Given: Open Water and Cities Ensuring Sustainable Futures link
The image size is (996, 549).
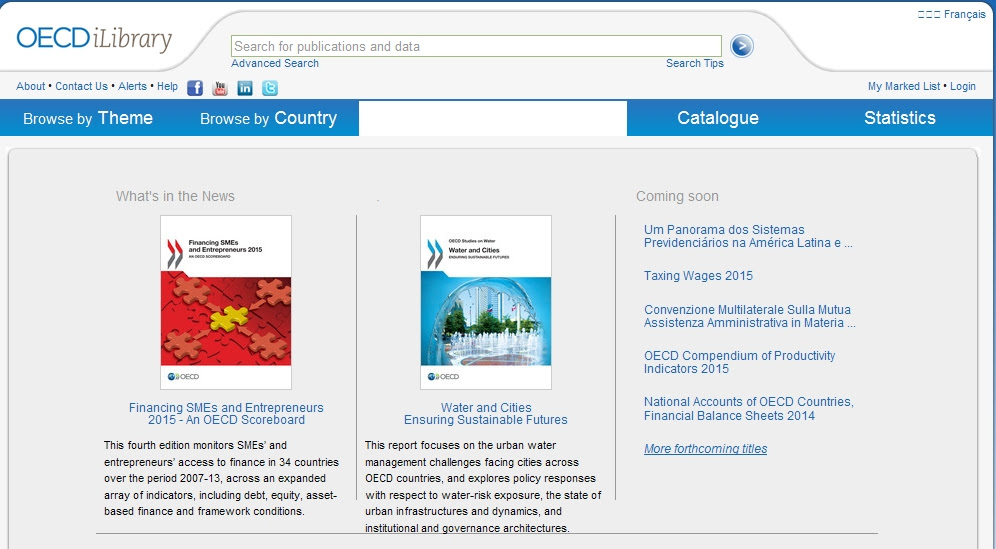Looking at the screenshot, I should point(486,414).
